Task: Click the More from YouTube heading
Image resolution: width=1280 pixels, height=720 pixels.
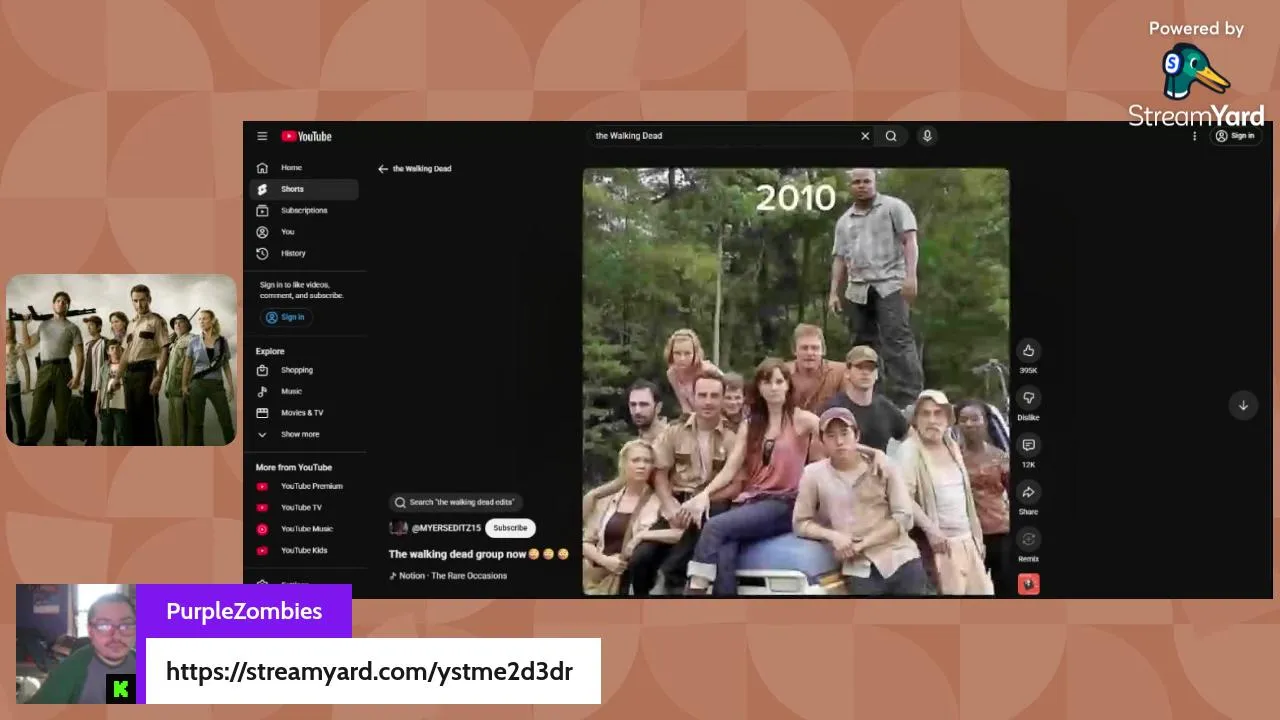Action: coord(294,467)
